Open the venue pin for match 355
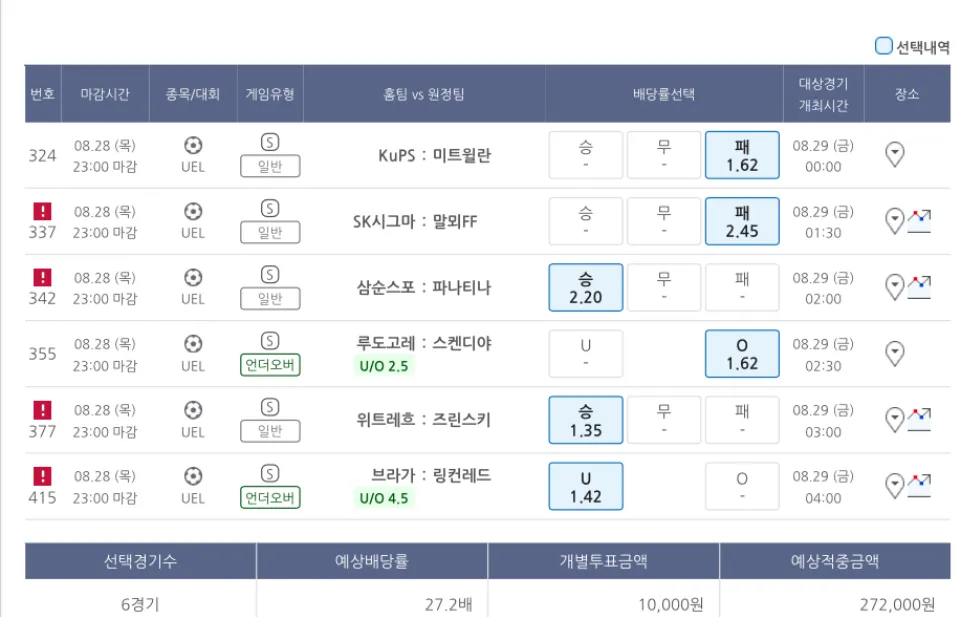The image size is (966, 617). [x=896, y=353]
